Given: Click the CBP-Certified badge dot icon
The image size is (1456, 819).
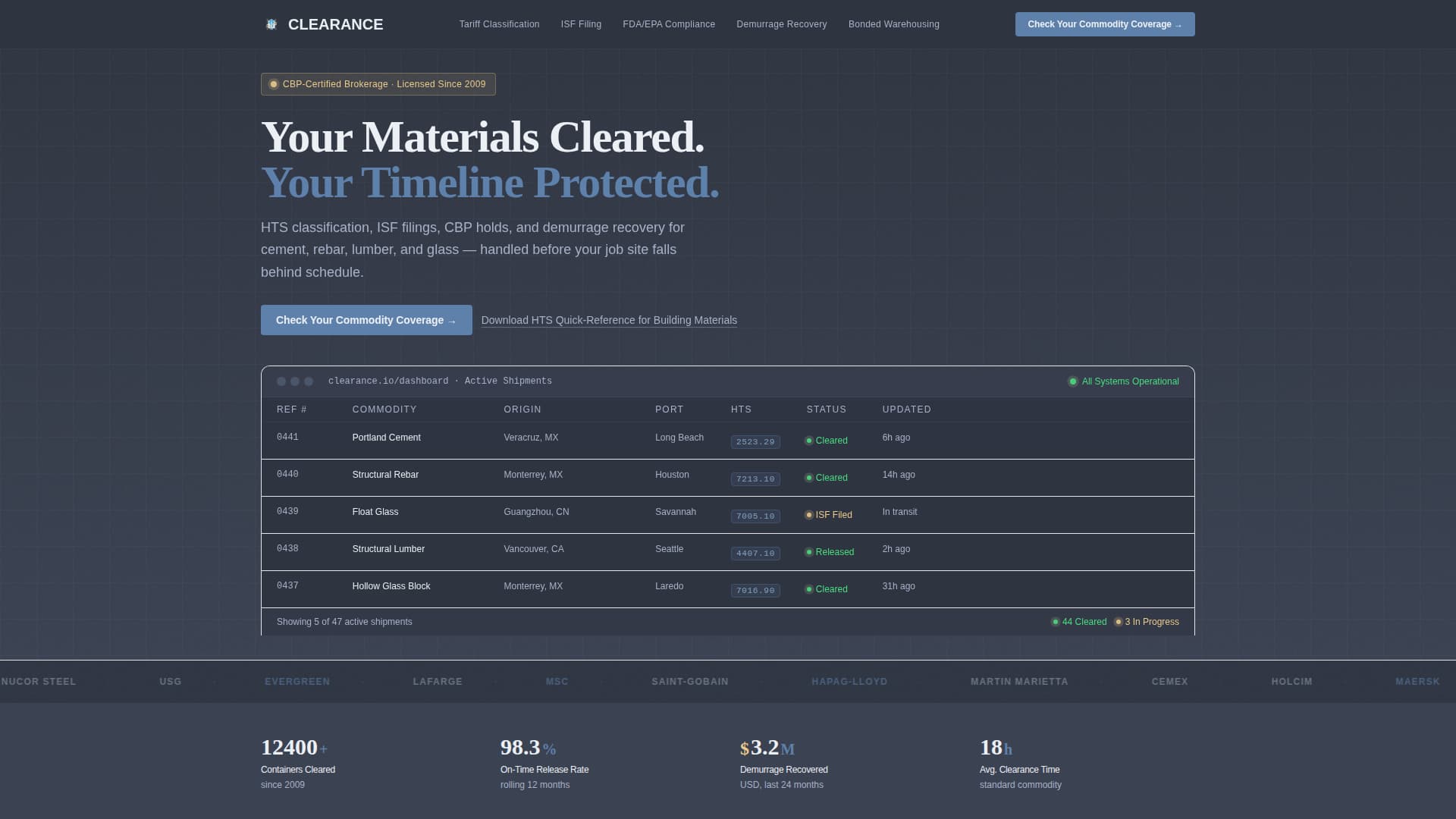Looking at the screenshot, I should (274, 84).
